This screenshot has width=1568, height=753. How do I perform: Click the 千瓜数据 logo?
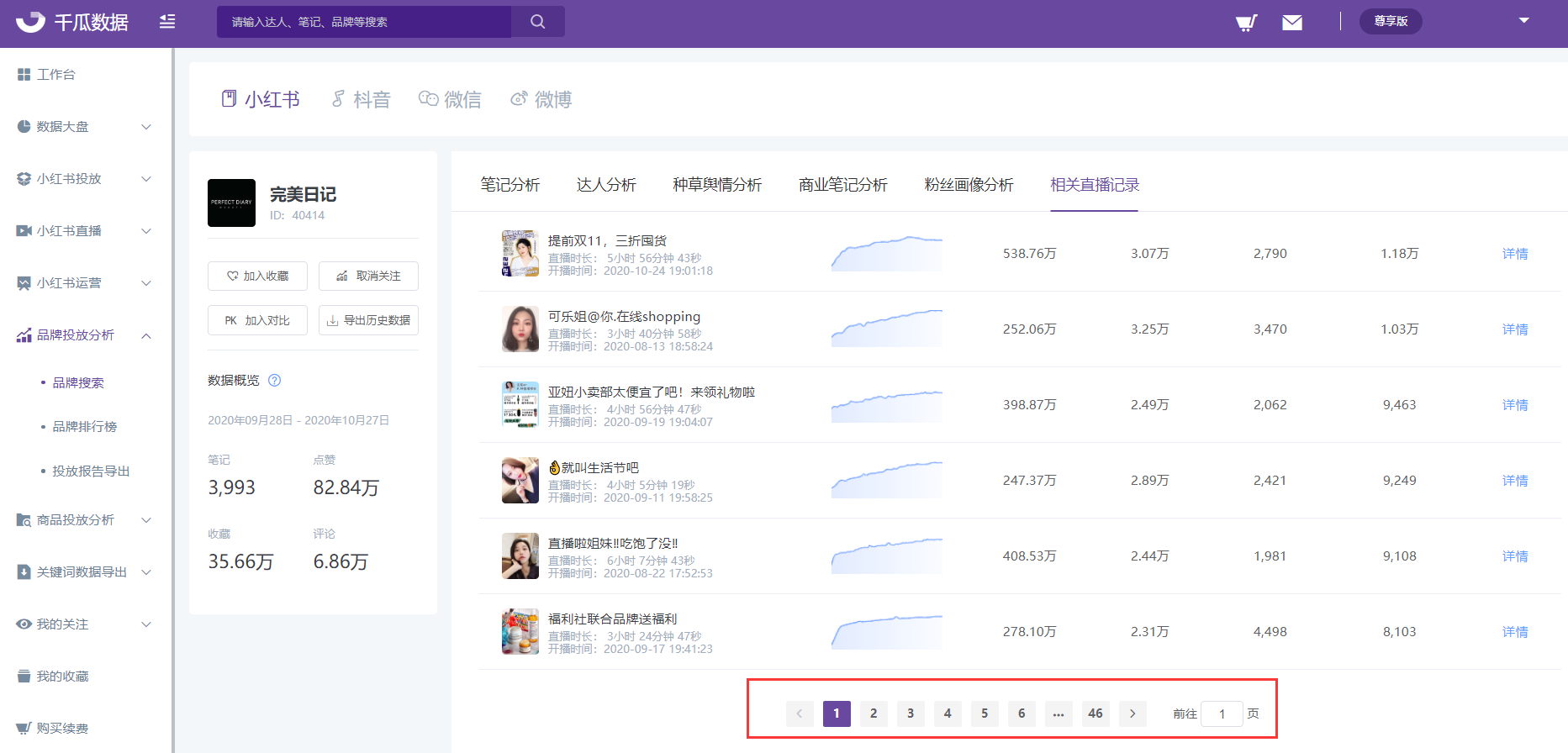(72, 22)
